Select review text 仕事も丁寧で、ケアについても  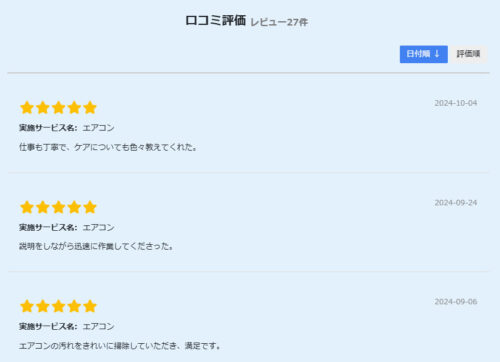74,147
